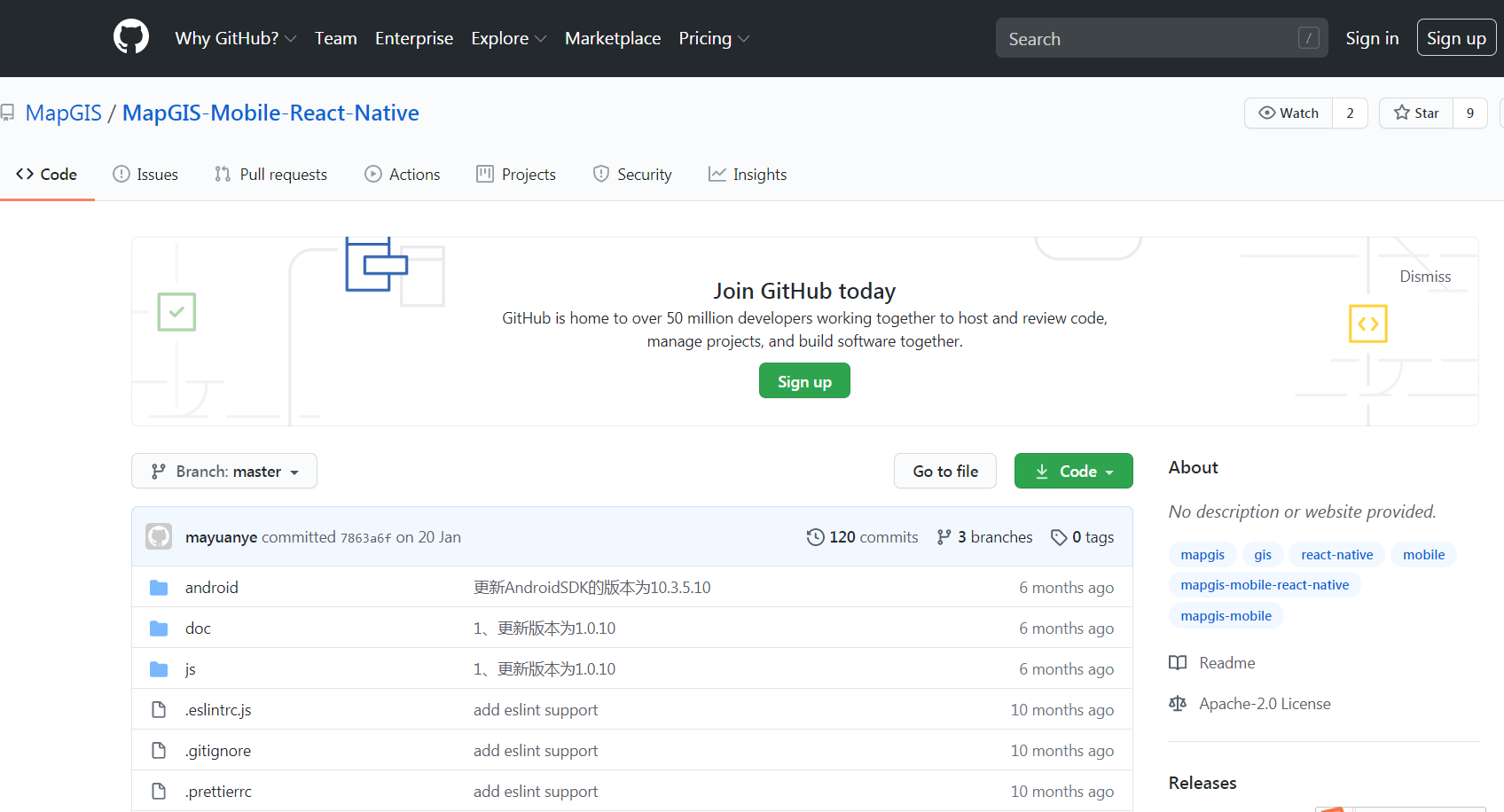
Task: Click the .prettierrc file icon
Action: coord(159,792)
